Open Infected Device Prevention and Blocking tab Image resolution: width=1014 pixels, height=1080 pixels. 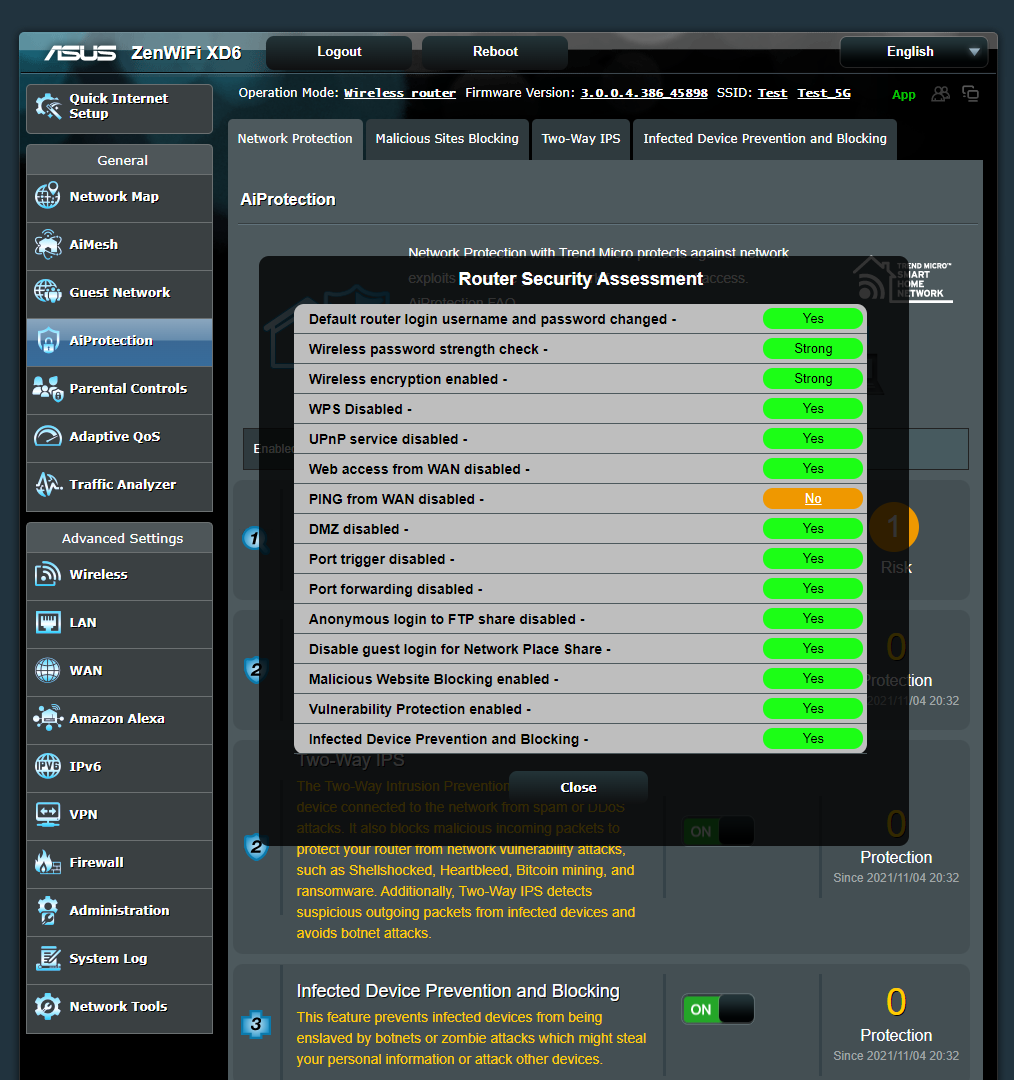coord(765,138)
